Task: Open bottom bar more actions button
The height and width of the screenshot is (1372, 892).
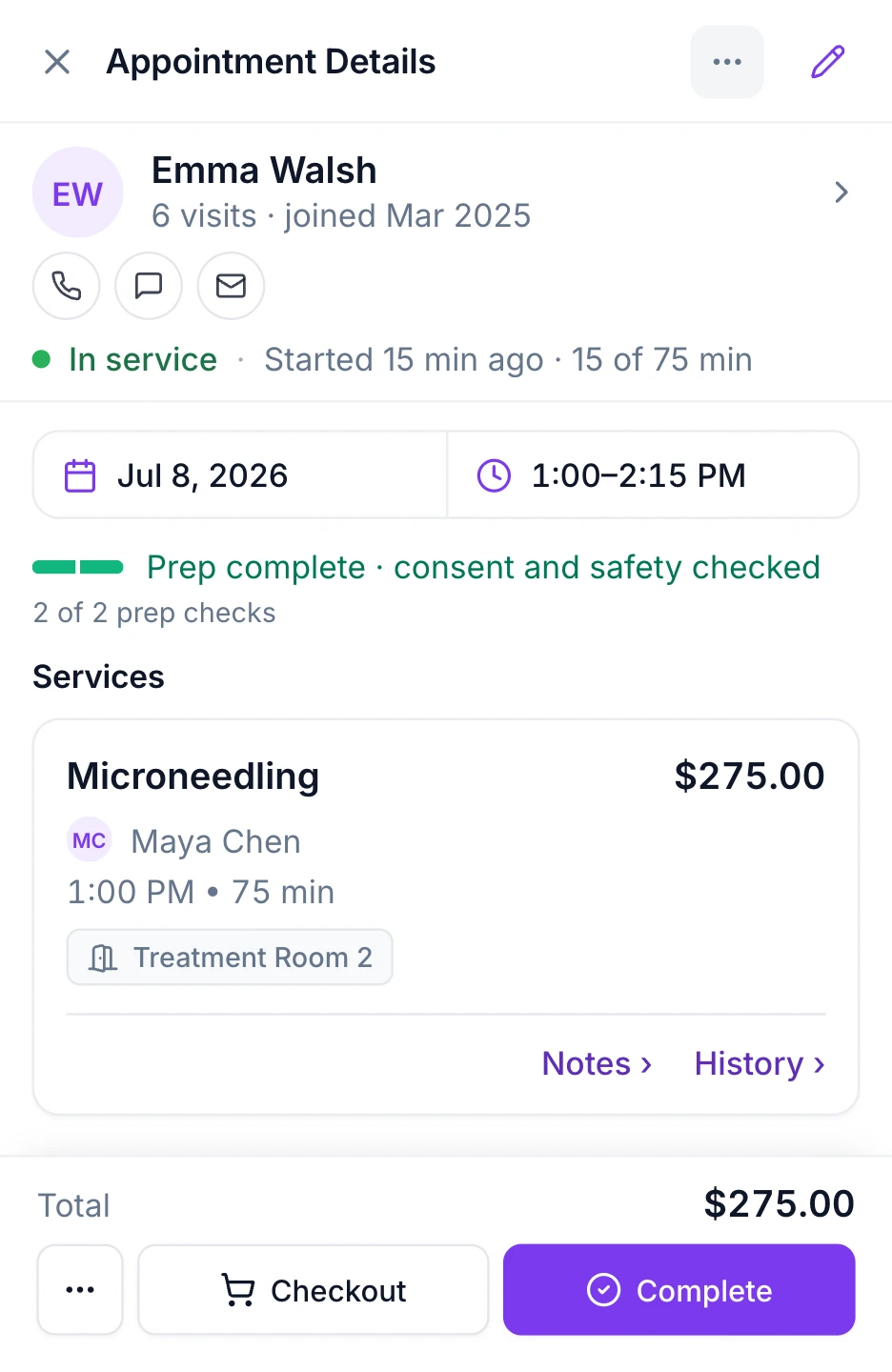Action: tap(80, 1289)
